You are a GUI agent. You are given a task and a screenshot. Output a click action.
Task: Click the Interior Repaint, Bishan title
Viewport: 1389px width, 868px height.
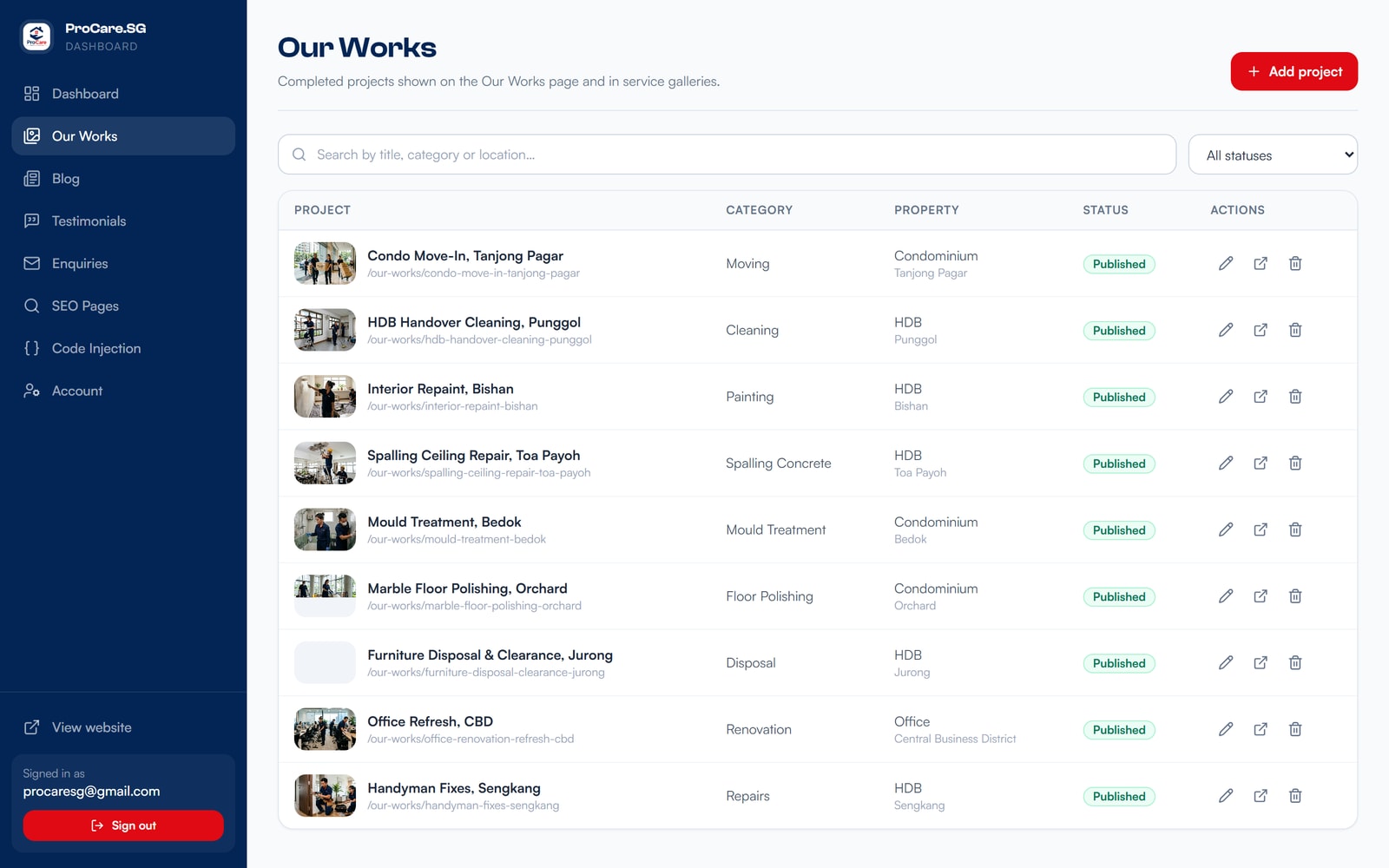tap(440, 389)
